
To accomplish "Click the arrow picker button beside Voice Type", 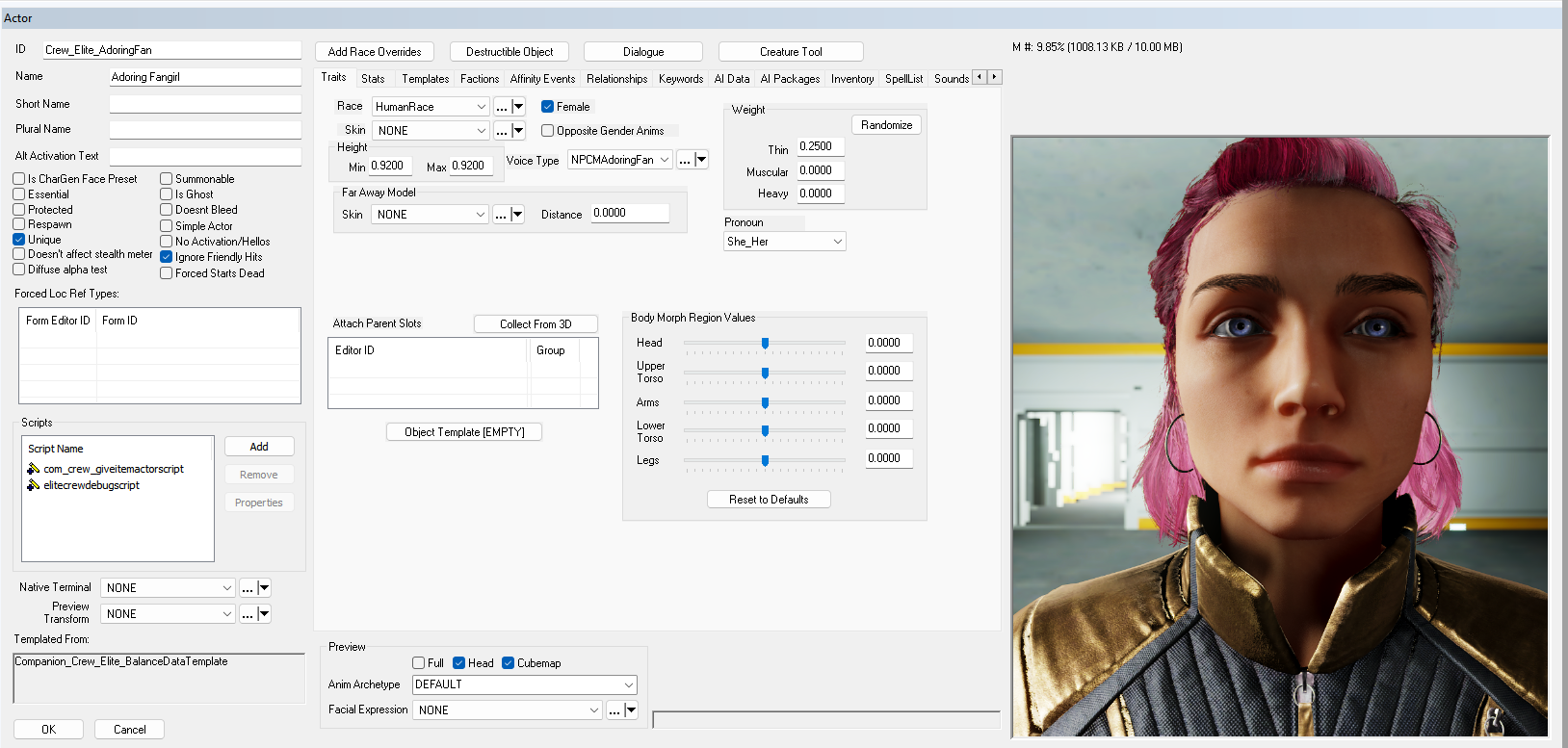I will click(x=701, y=160).
